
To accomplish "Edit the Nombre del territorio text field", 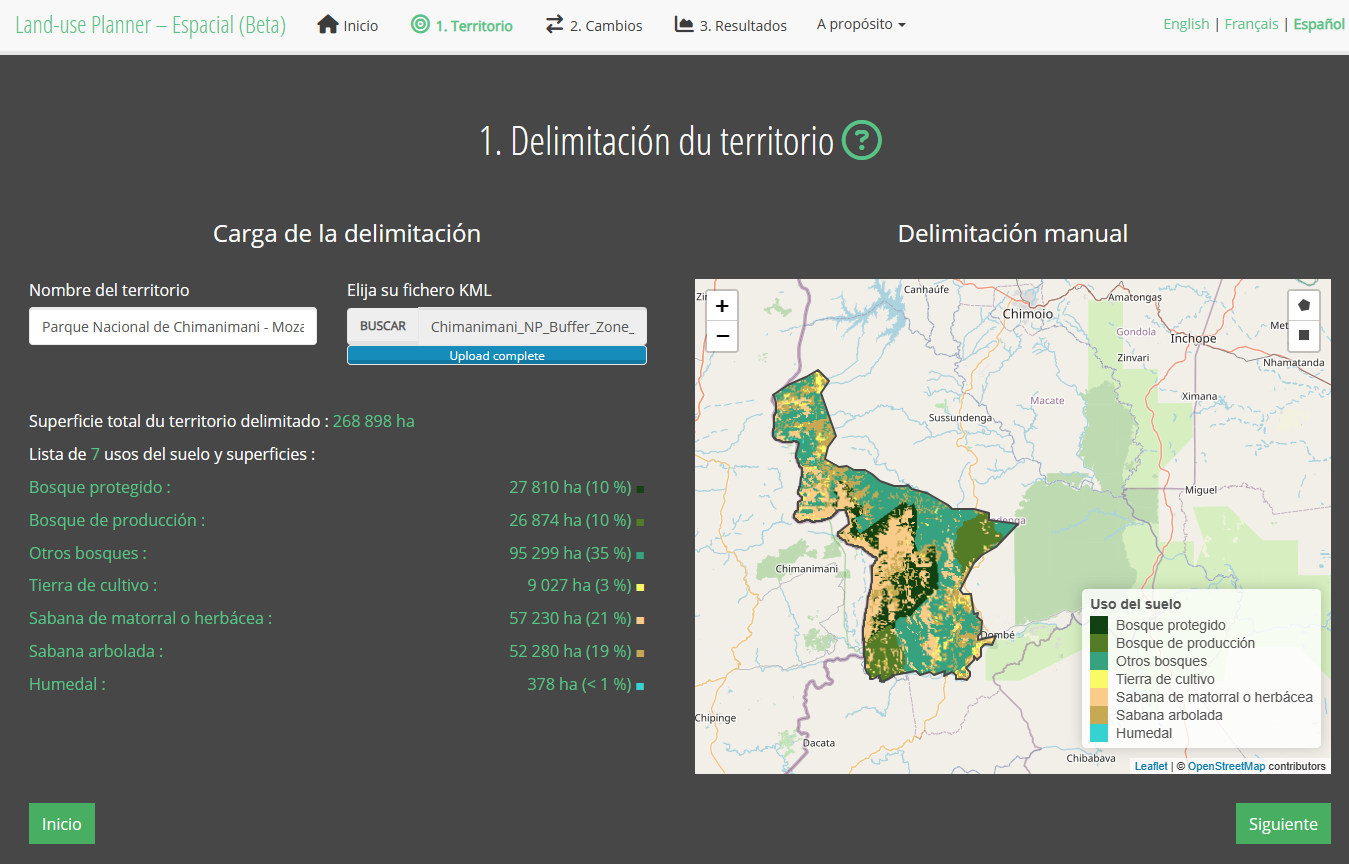I will 173,327.
